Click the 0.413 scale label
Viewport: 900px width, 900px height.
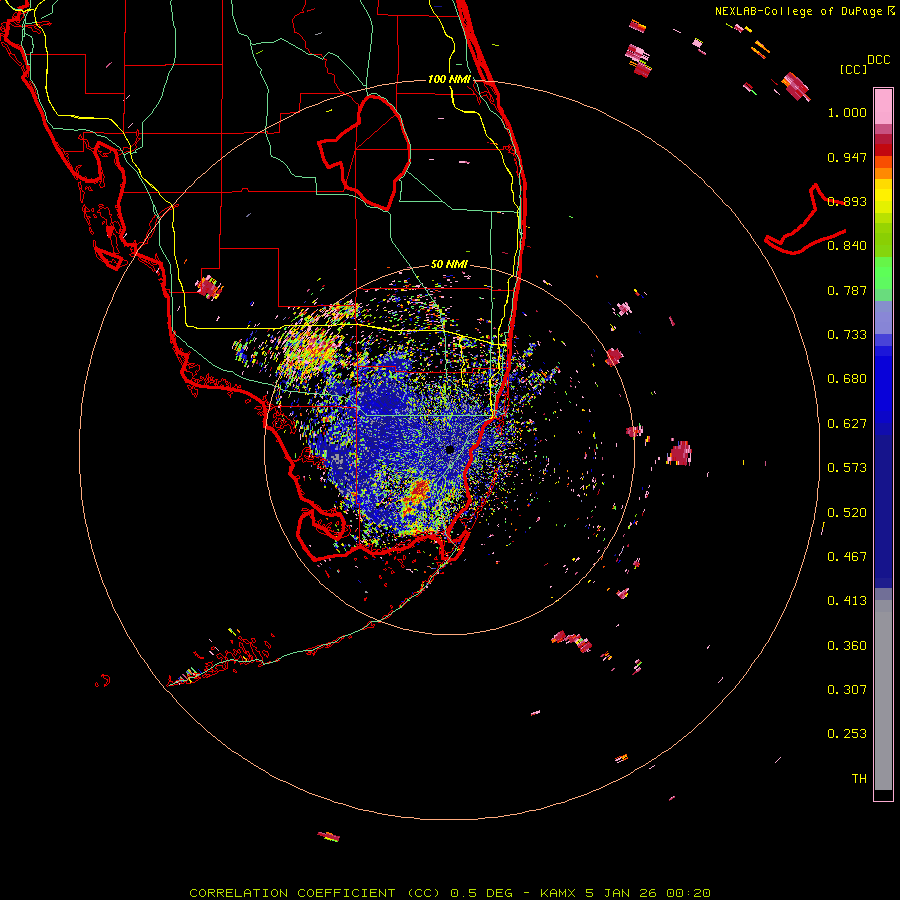(x=847, y=601)
